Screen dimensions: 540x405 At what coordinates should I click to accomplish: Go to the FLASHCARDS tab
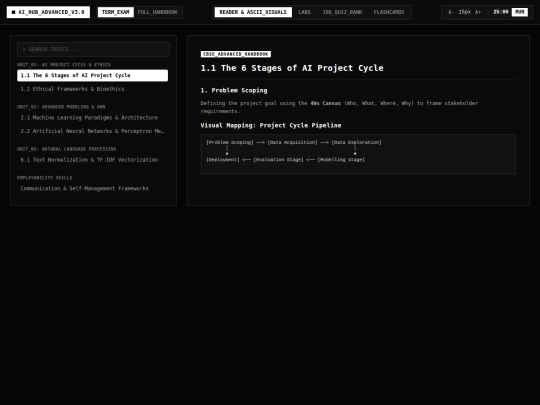click(389, 12)
